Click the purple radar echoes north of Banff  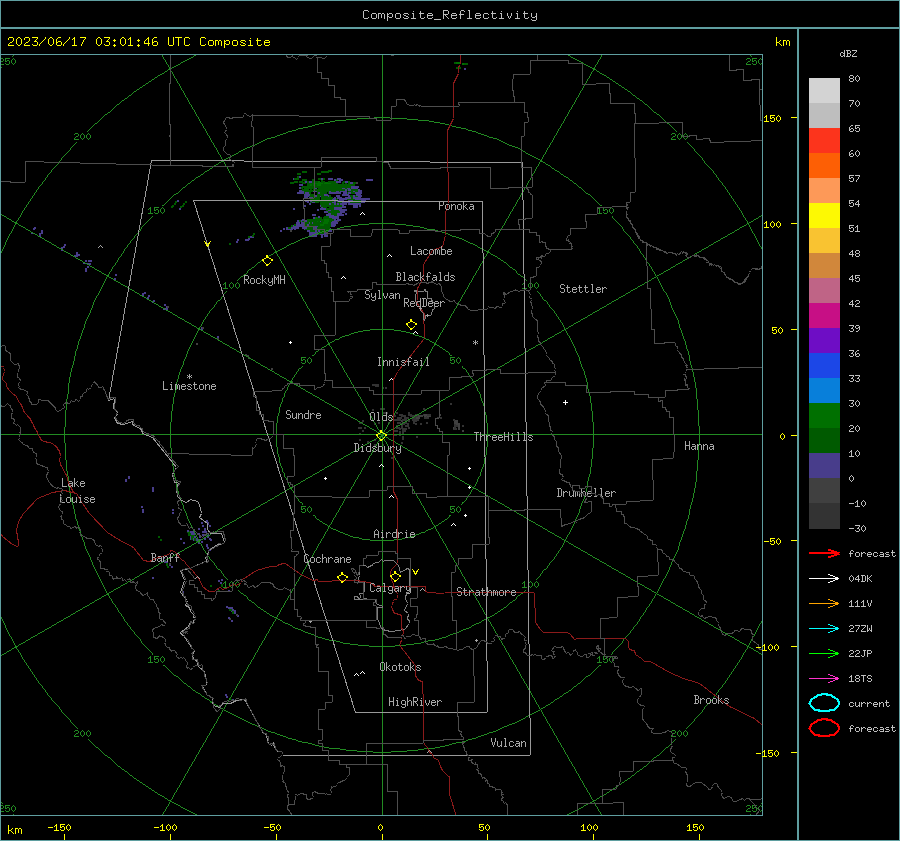200,534
